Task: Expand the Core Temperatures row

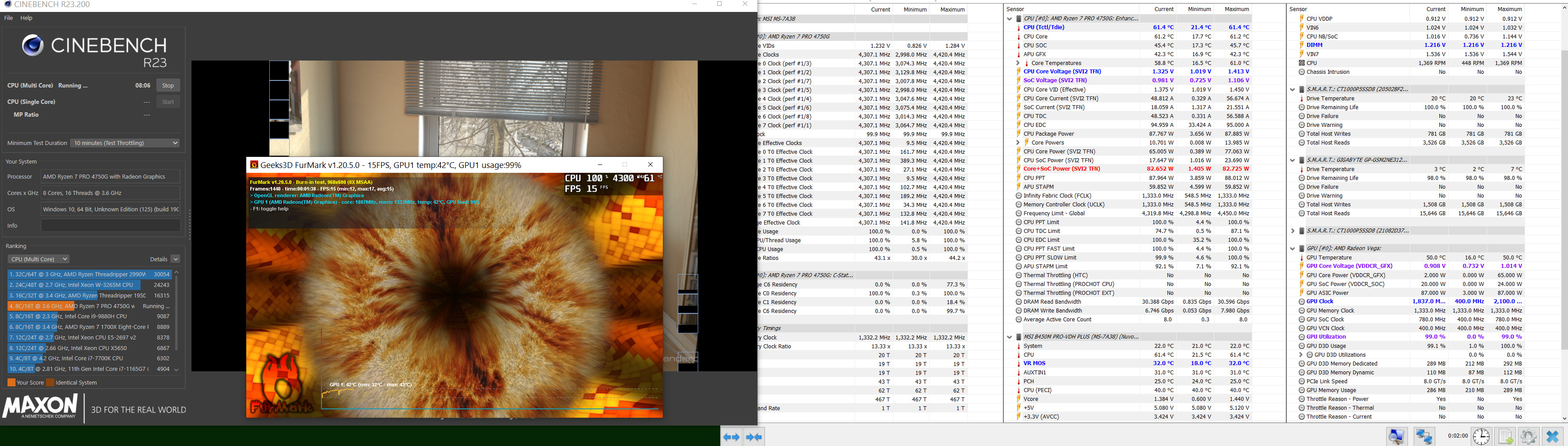Action: pyautogui.click(x=1018, y=63)
